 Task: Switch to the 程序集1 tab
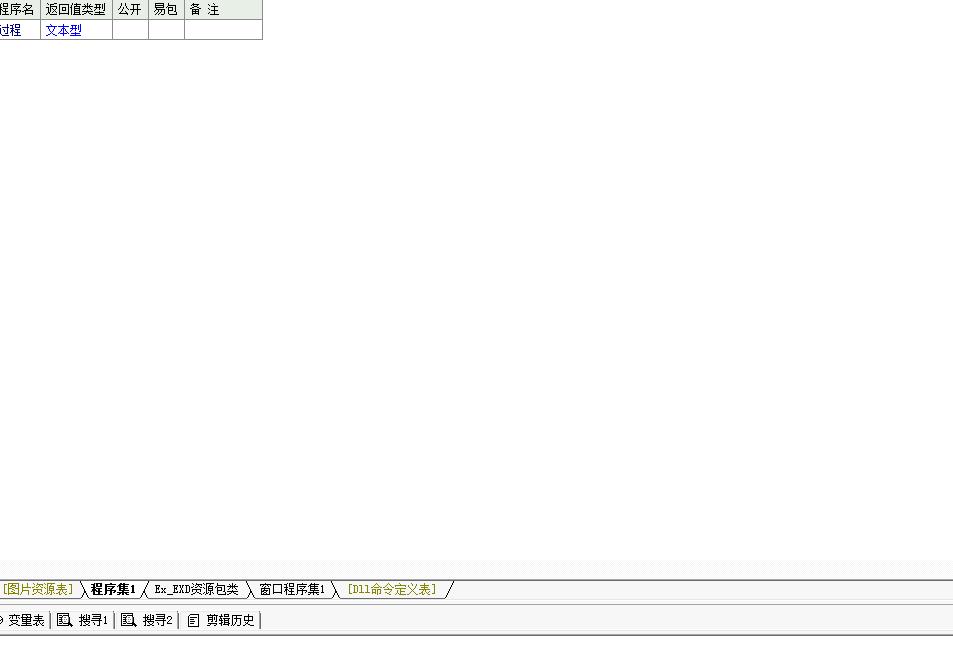pos(113,589)
